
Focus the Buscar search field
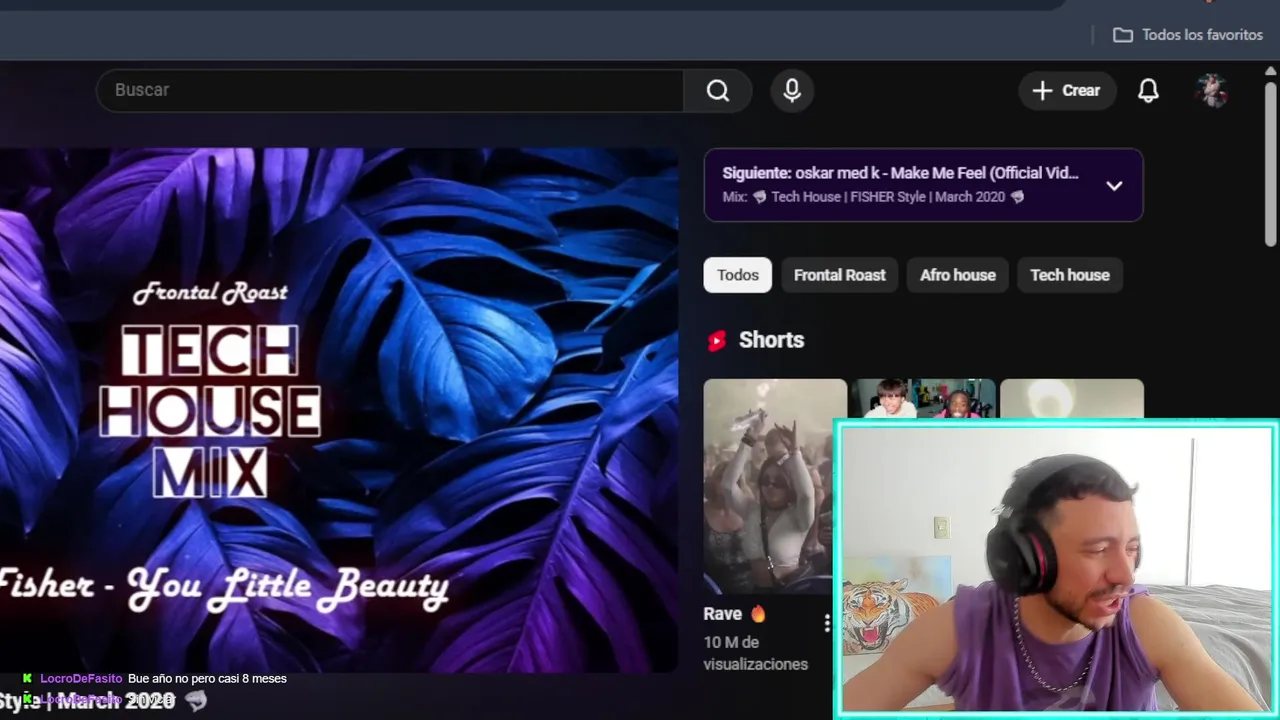click(390, 90)
